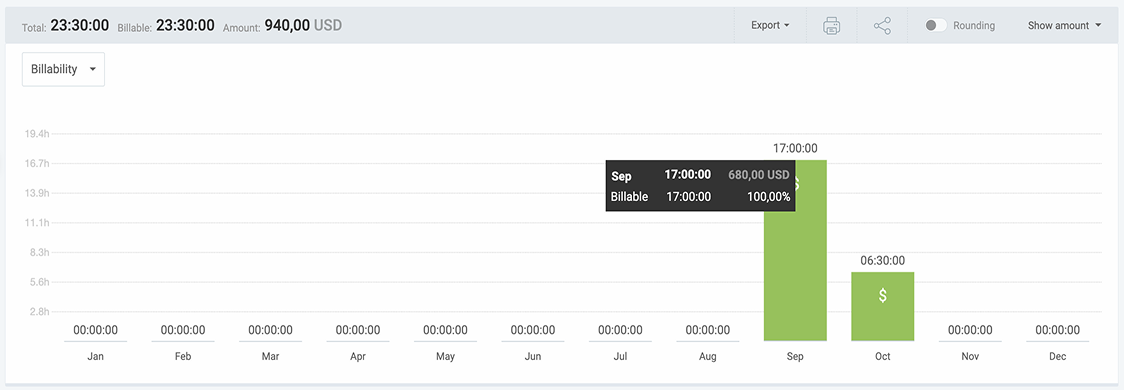Click the Aug month label
Screen dimensions: 1124x390
(x=708, y=356)
